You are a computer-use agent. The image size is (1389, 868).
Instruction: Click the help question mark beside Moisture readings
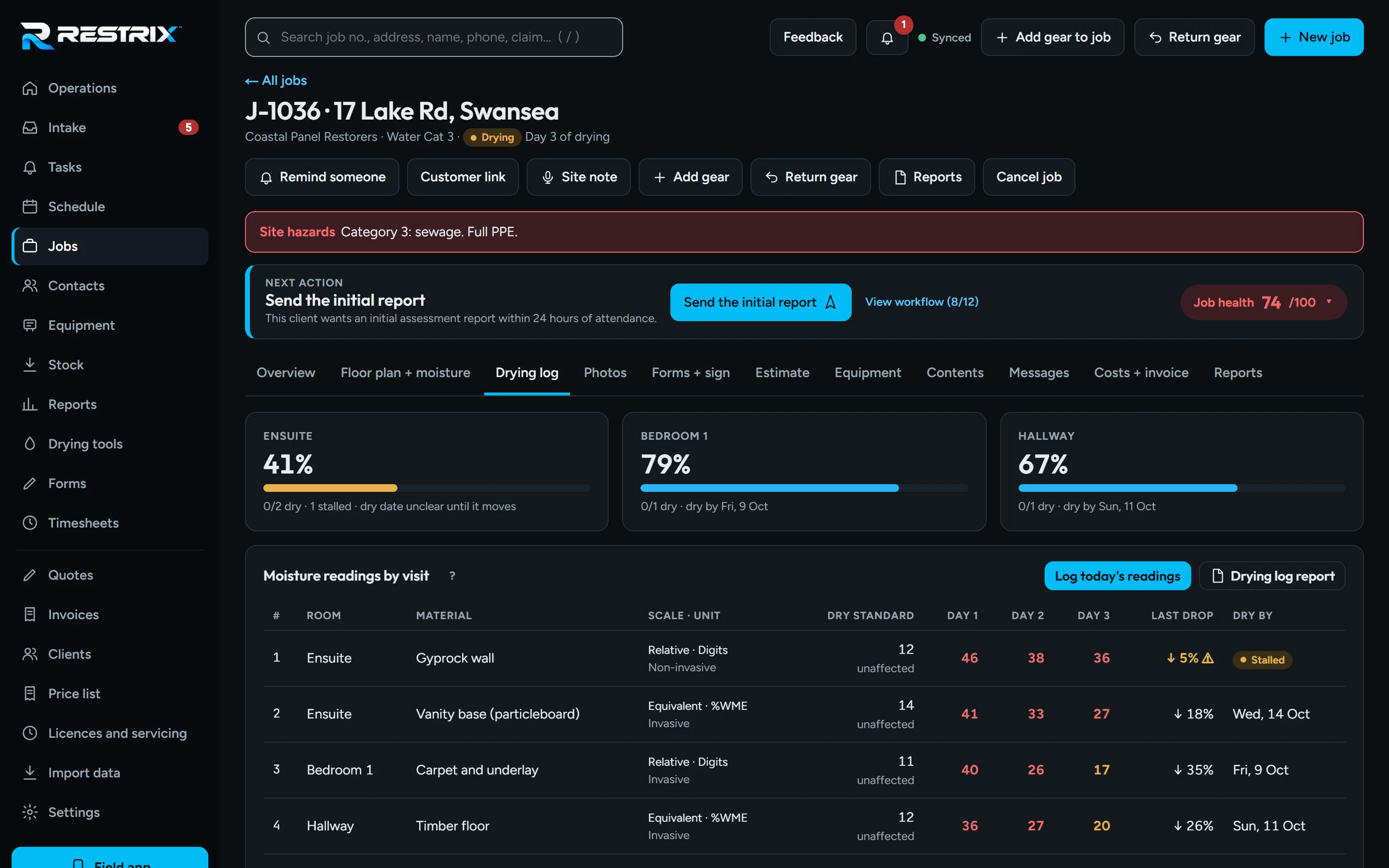click(452, 576)
